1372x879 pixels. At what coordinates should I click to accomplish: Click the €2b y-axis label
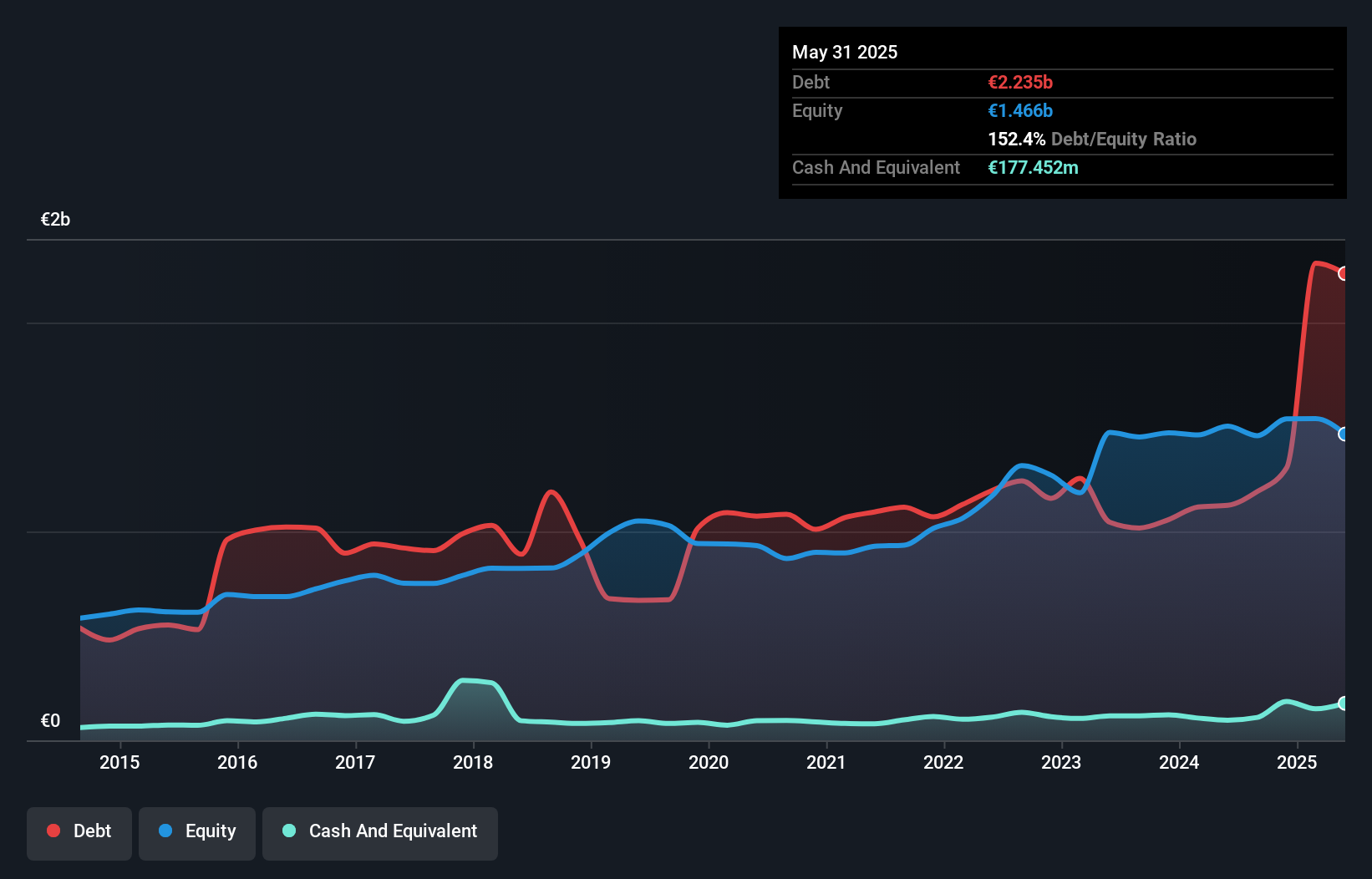pos(55,220)
